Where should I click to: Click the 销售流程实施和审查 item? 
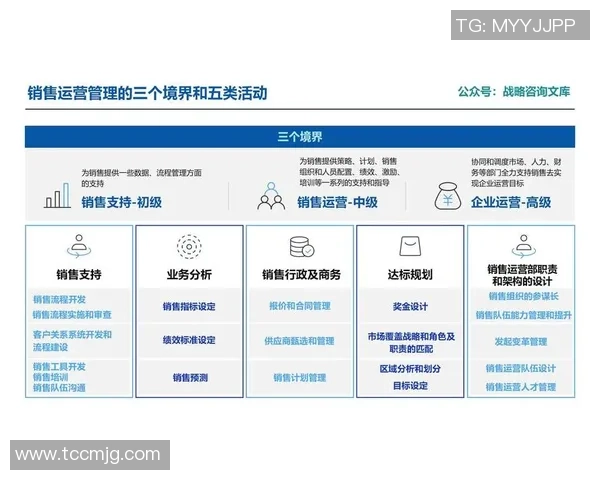(x=72, y=315)
